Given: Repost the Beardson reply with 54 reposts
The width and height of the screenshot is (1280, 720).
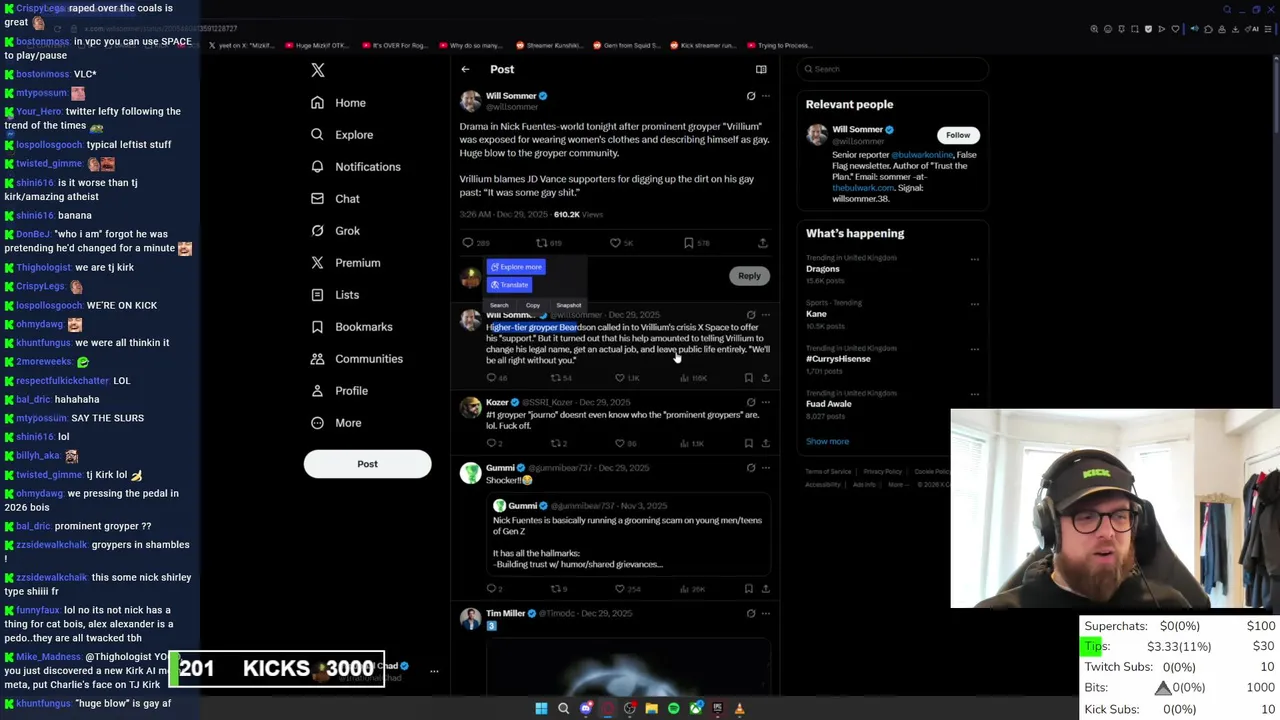Looking at the screenshot, I should click(555, 378).
